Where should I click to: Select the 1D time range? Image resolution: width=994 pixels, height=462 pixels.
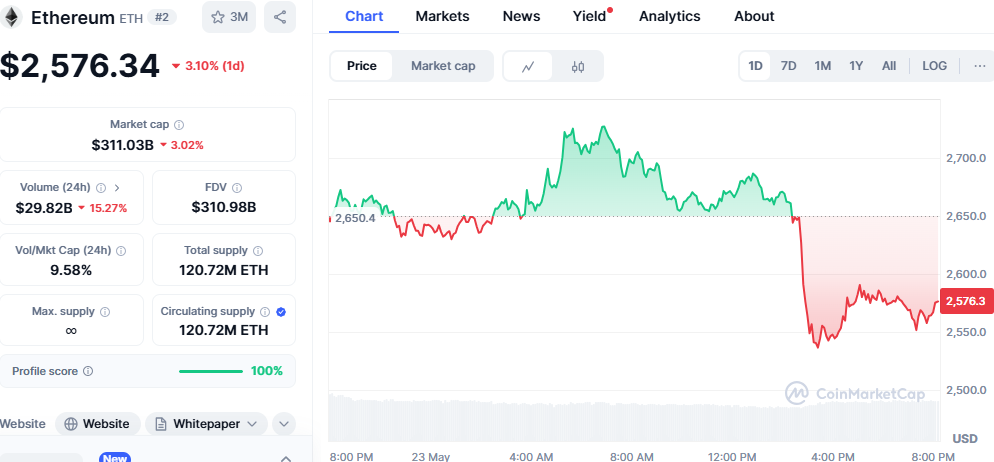755,66
